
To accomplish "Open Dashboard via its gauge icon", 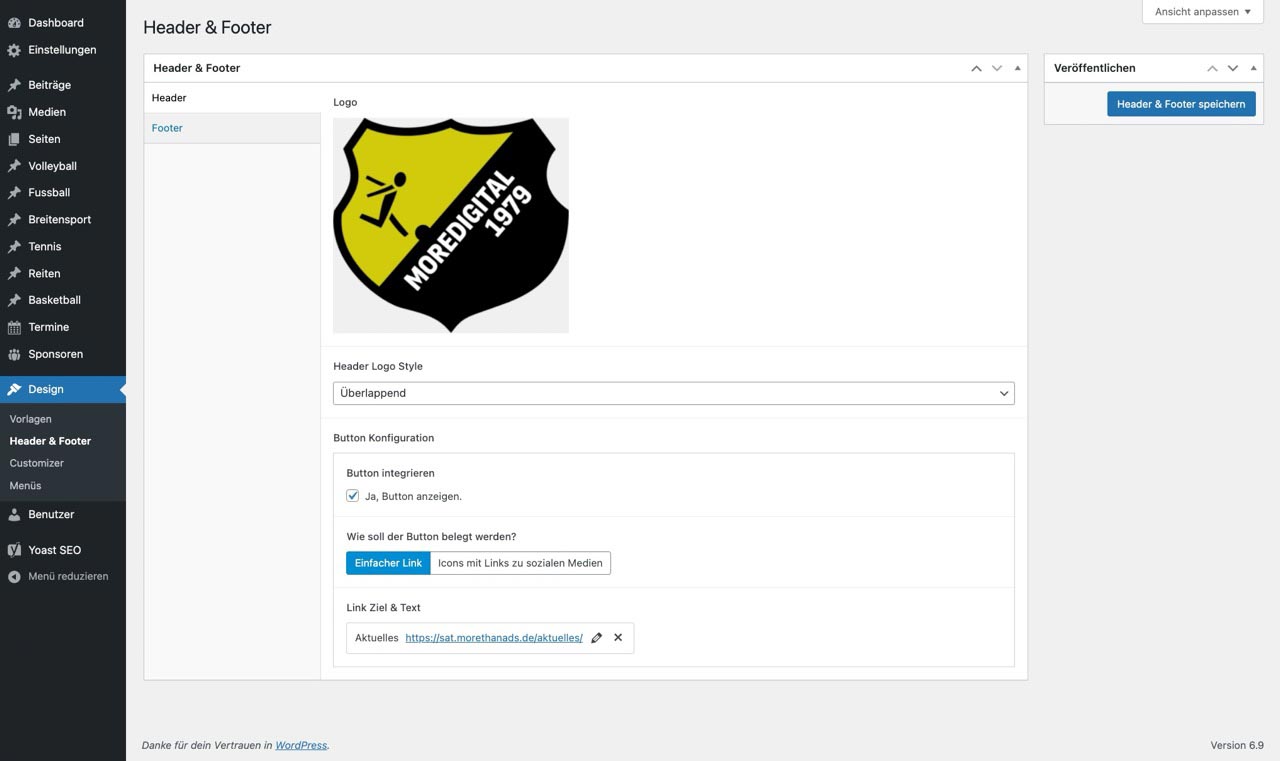I will click(x=14, y=23).
